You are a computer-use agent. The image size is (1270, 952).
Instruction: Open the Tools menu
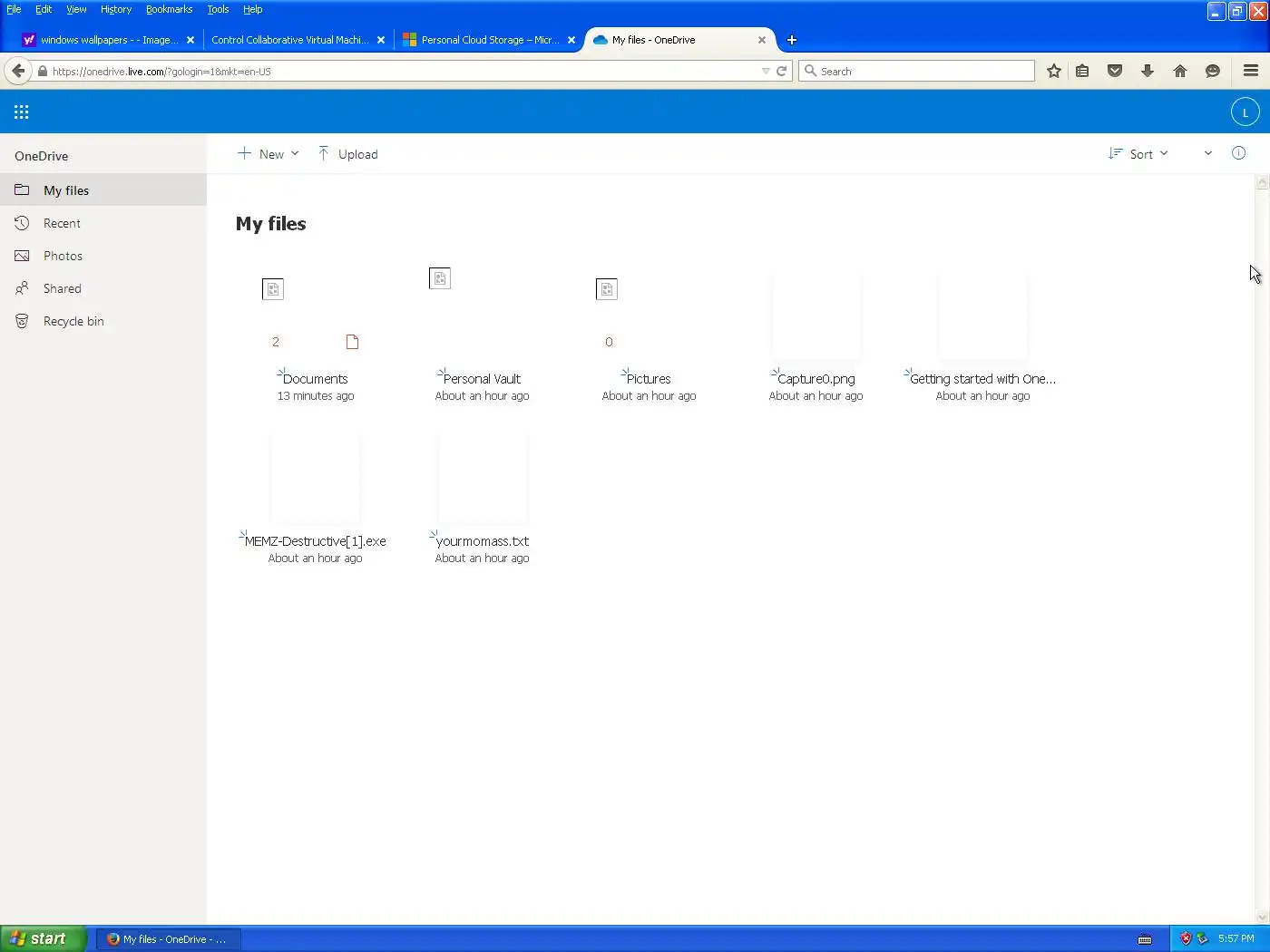click(x=218, y=9)
